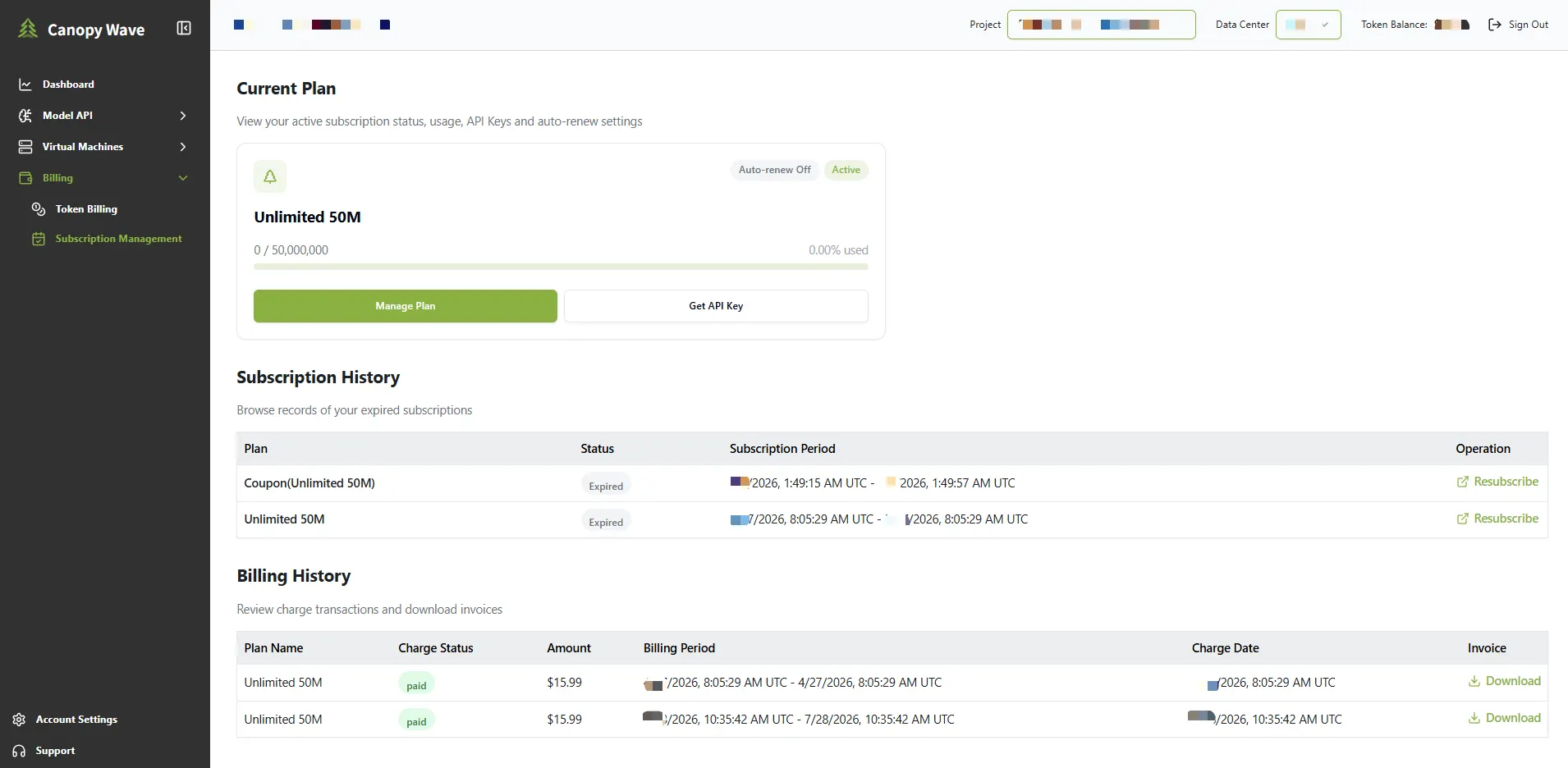Image resolution: width=1568 pixels, height=768 pixels.
Task: Click the Sign Out arrow icon
Action: tap(1495, 25)
